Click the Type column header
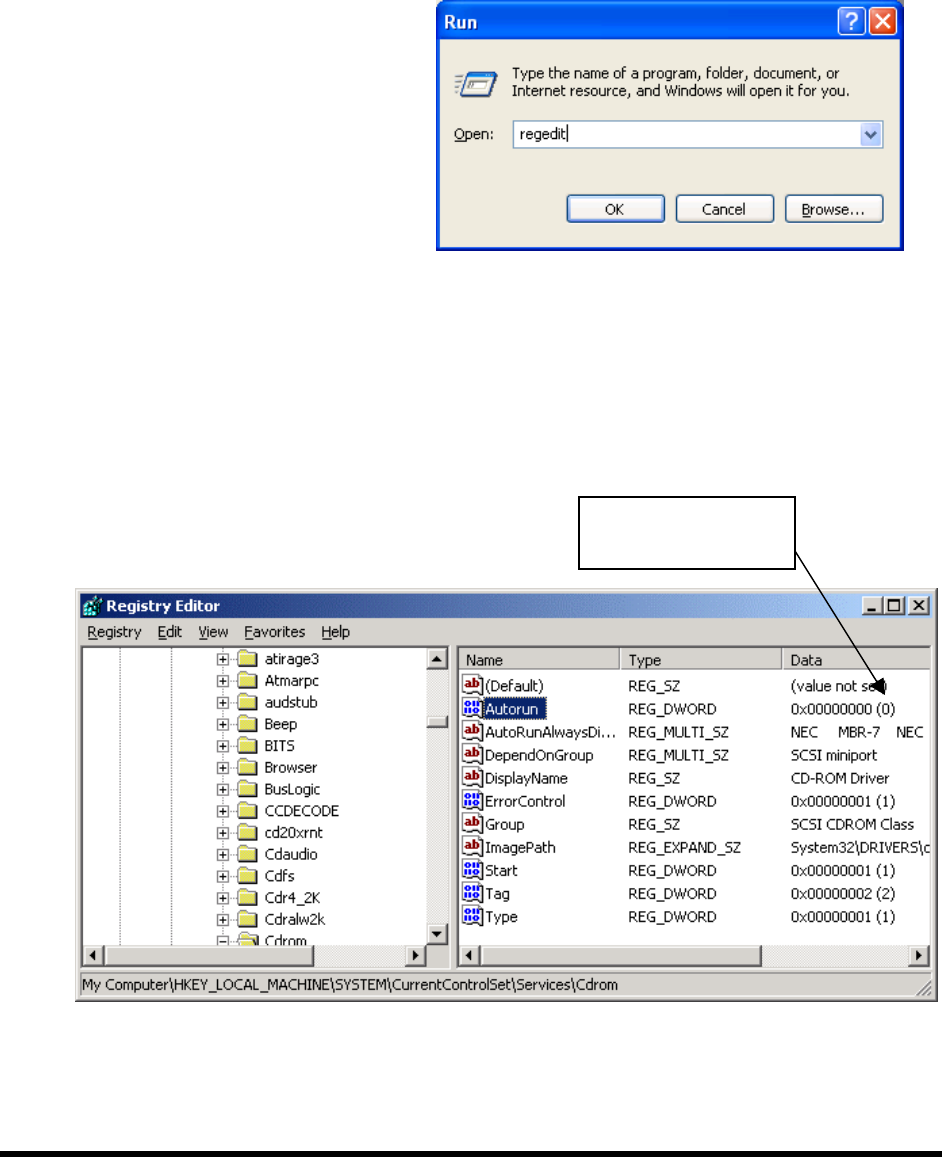The image size is (942, 1157). point(700,660)
